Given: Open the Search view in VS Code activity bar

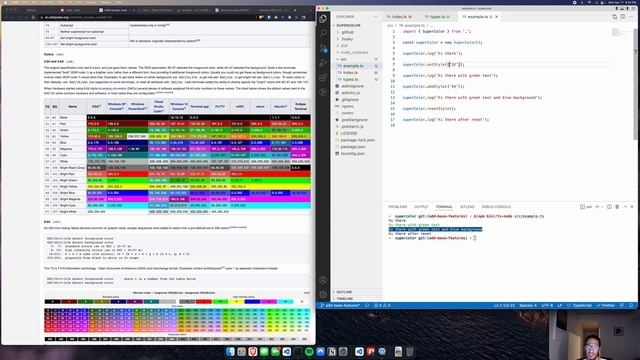Looking at the screenshot, I should [323, 33].
